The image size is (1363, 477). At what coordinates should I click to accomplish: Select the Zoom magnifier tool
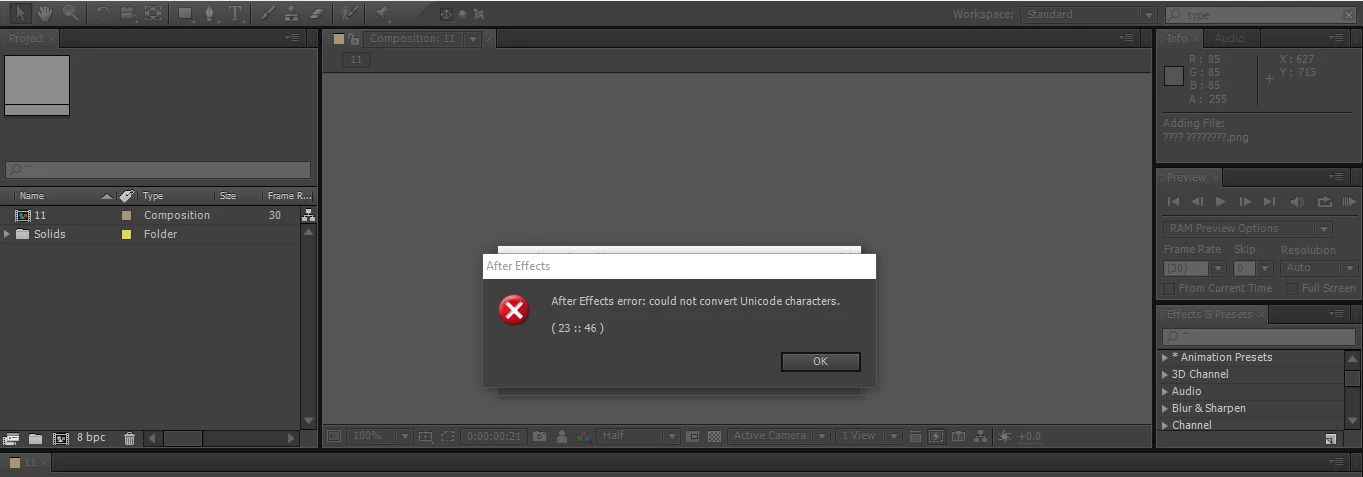(x=70, y=13)
